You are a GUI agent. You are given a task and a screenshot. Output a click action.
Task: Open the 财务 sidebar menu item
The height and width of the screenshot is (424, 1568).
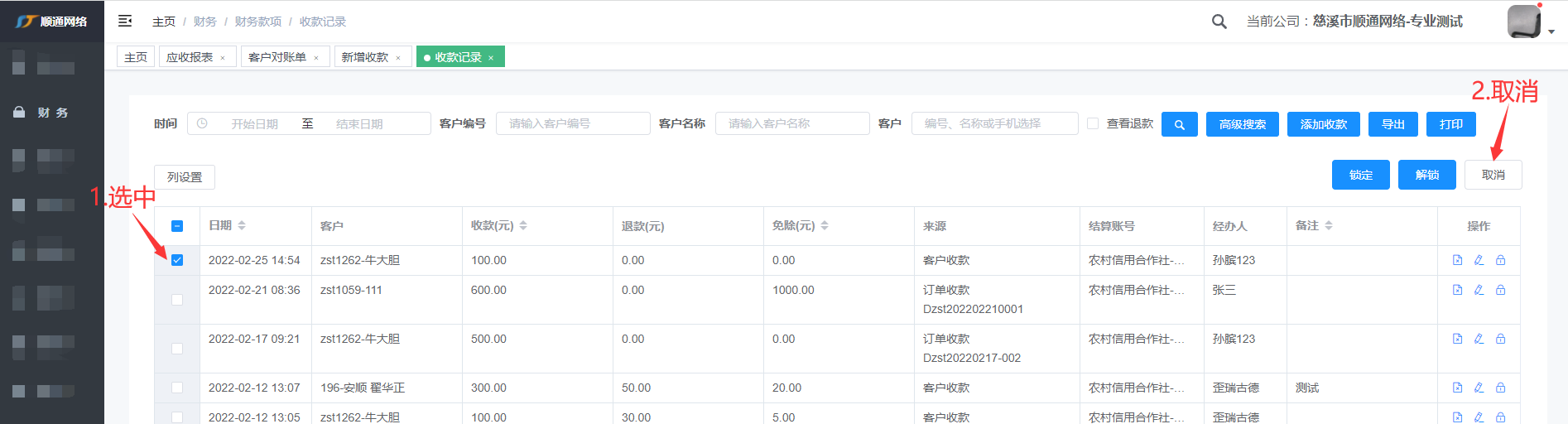coord(53,113)
